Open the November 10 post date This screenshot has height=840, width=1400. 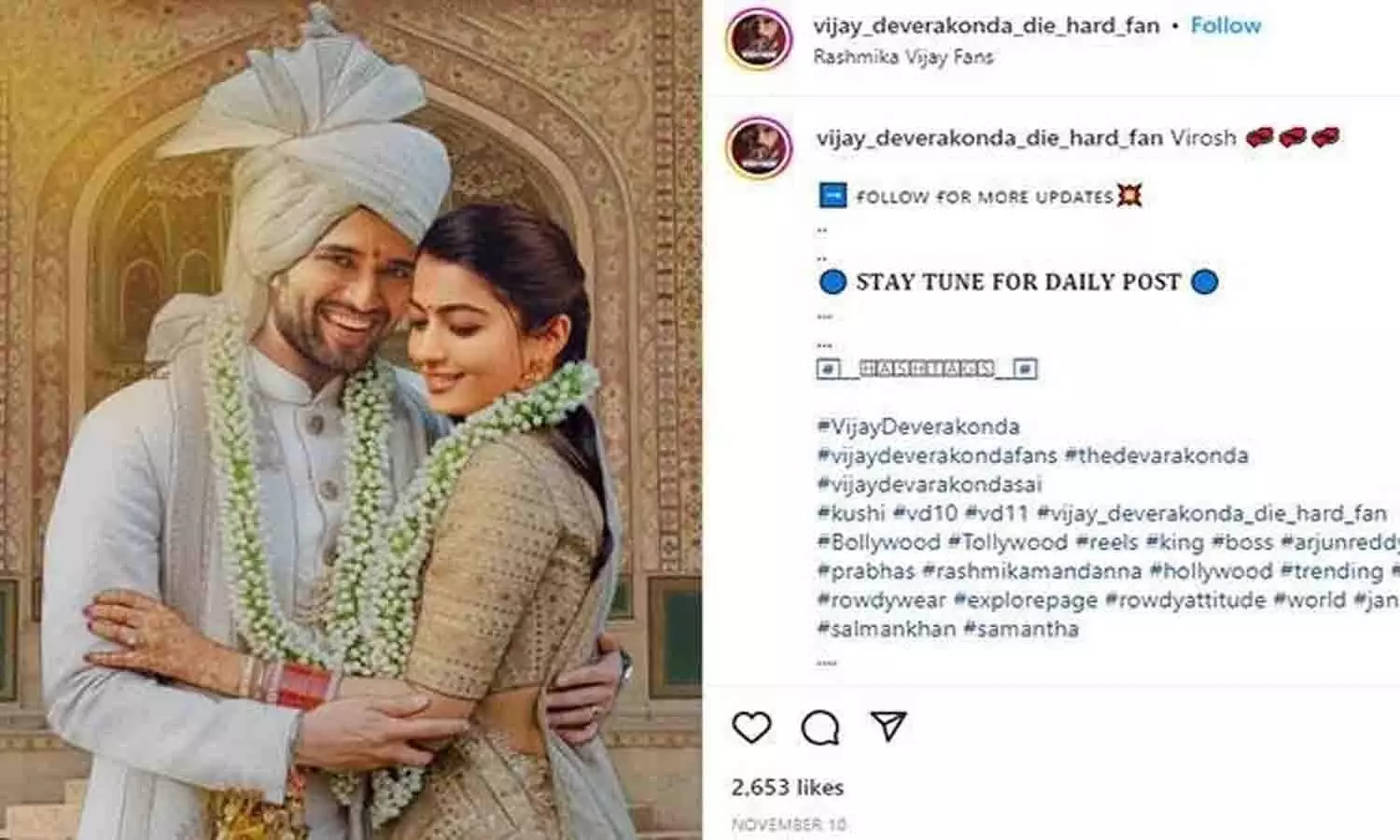(x=789, y=825)
